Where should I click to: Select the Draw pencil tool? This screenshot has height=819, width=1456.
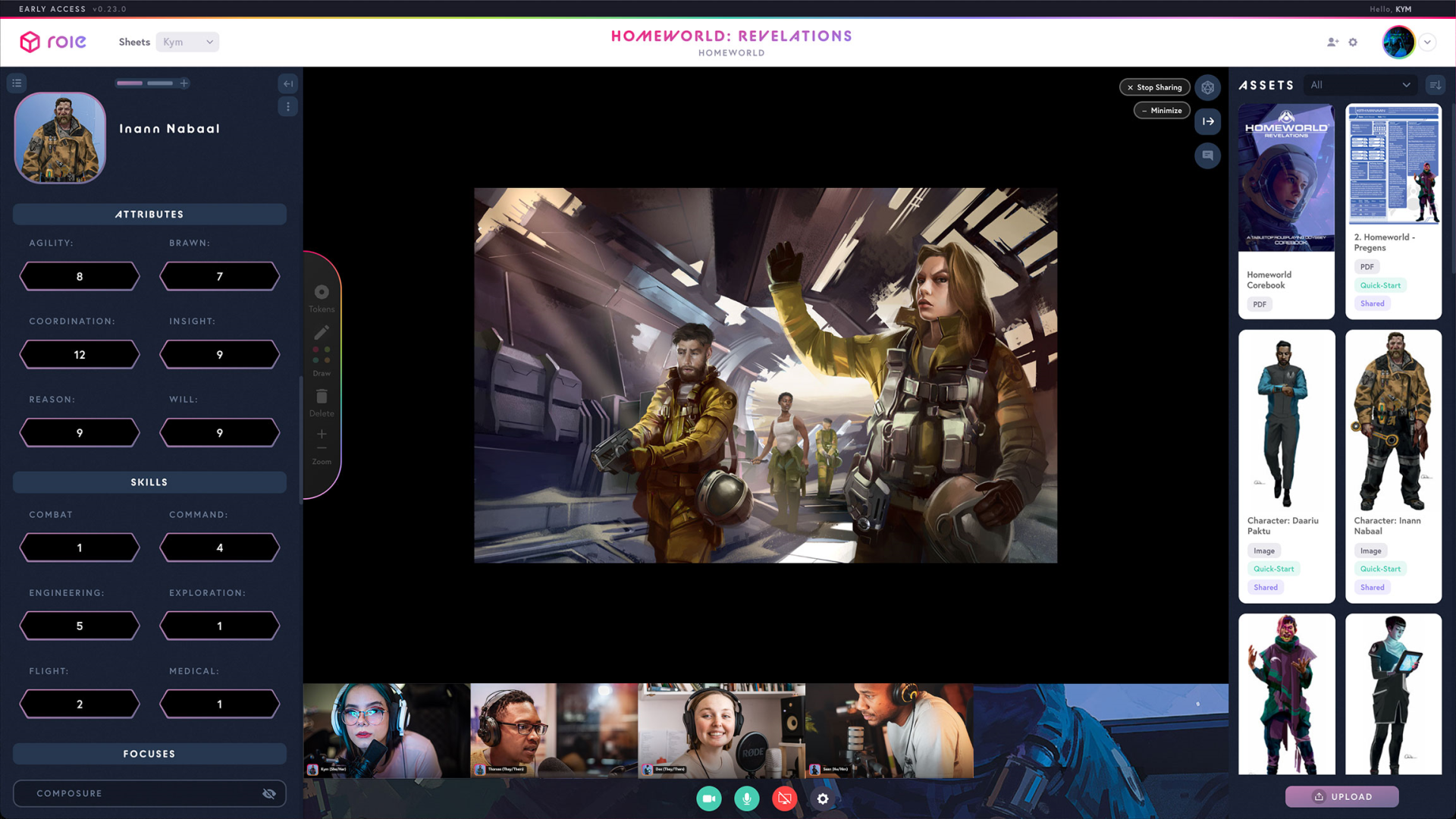pos(322,333)
